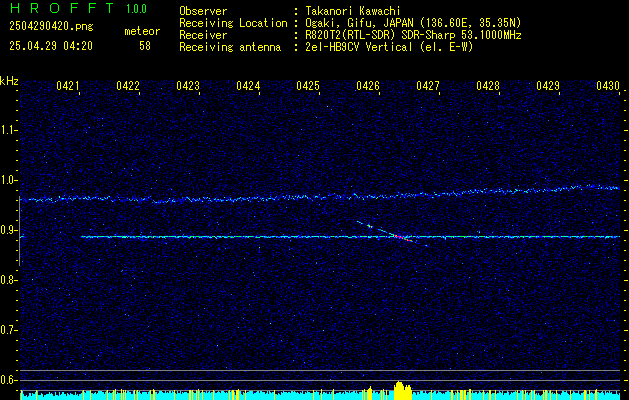Click the 0.8 kHz axis label
The image size is (629, 400).
(9, 280)
